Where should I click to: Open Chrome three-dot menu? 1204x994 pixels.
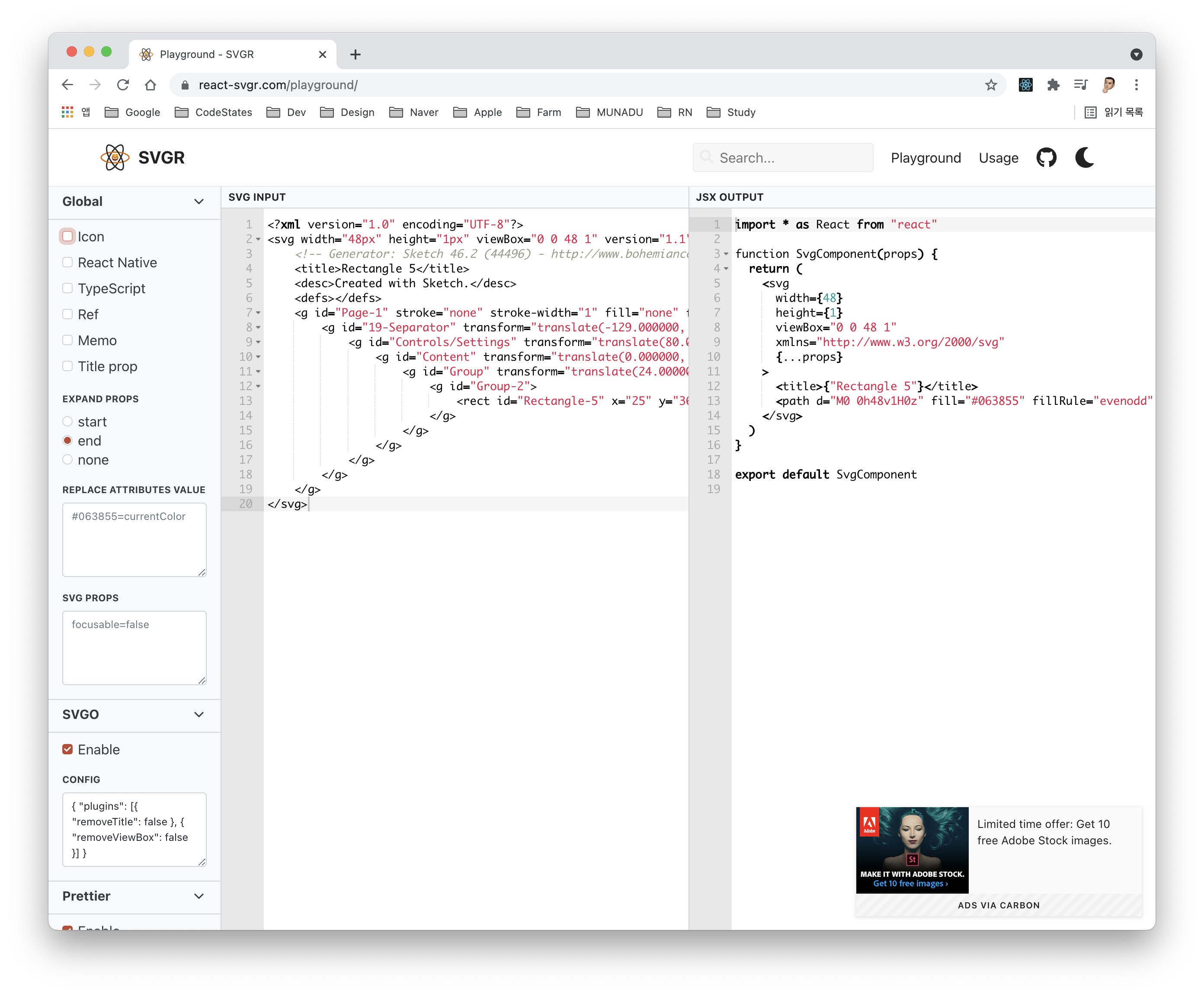click(1137, 85)
